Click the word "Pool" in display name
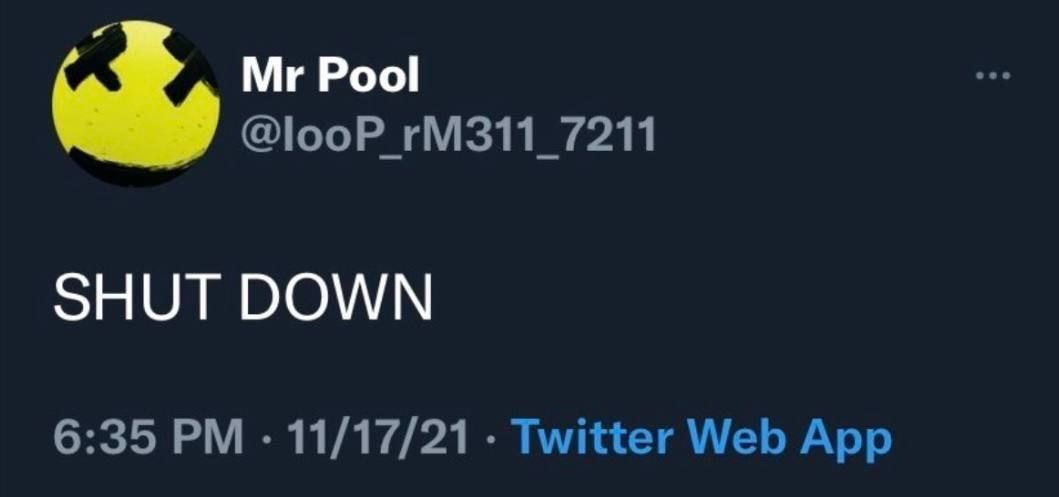Viewport: 1059px width, 497px height. click(x=369, y=74)
